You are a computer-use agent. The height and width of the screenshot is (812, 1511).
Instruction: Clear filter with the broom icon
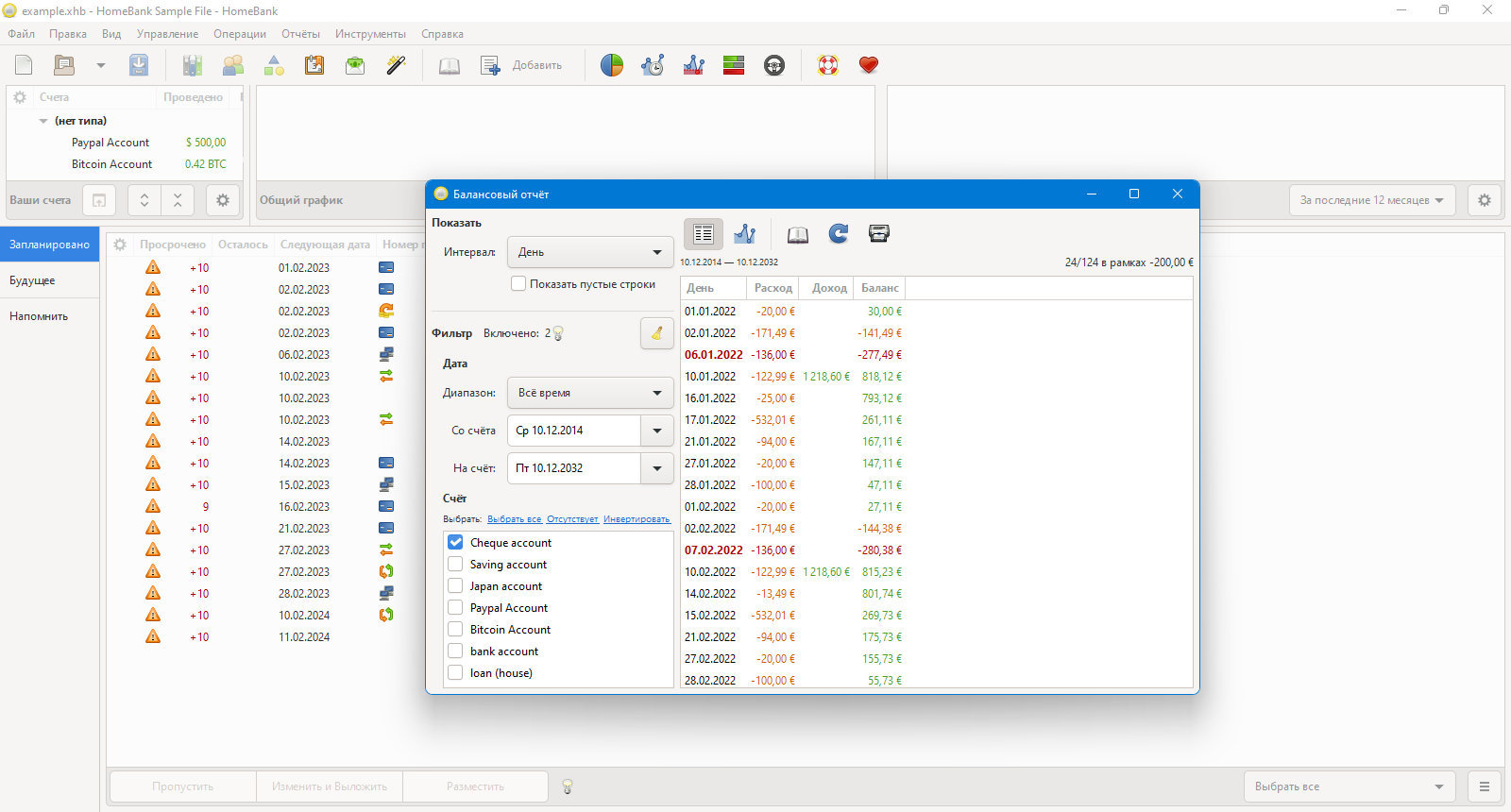tap(657, 333)
